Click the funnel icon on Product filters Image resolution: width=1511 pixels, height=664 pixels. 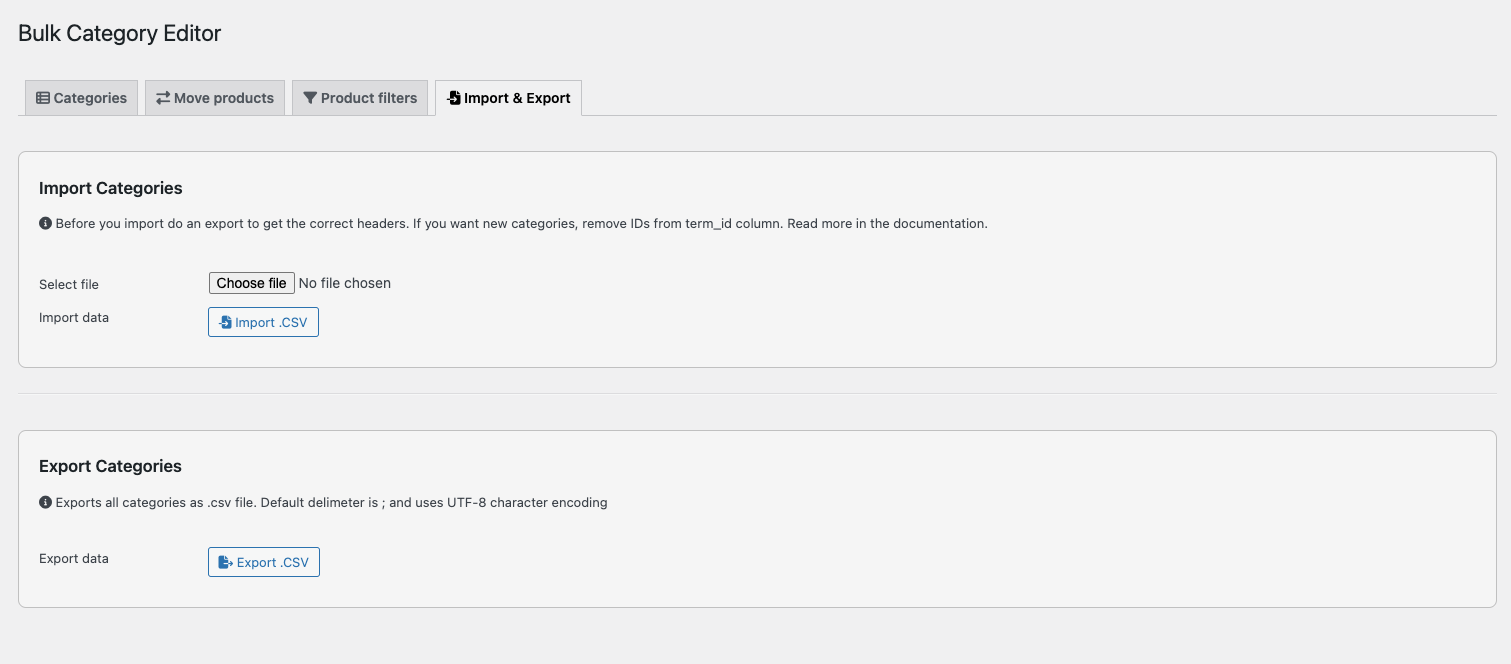click(x=310, y=98)
